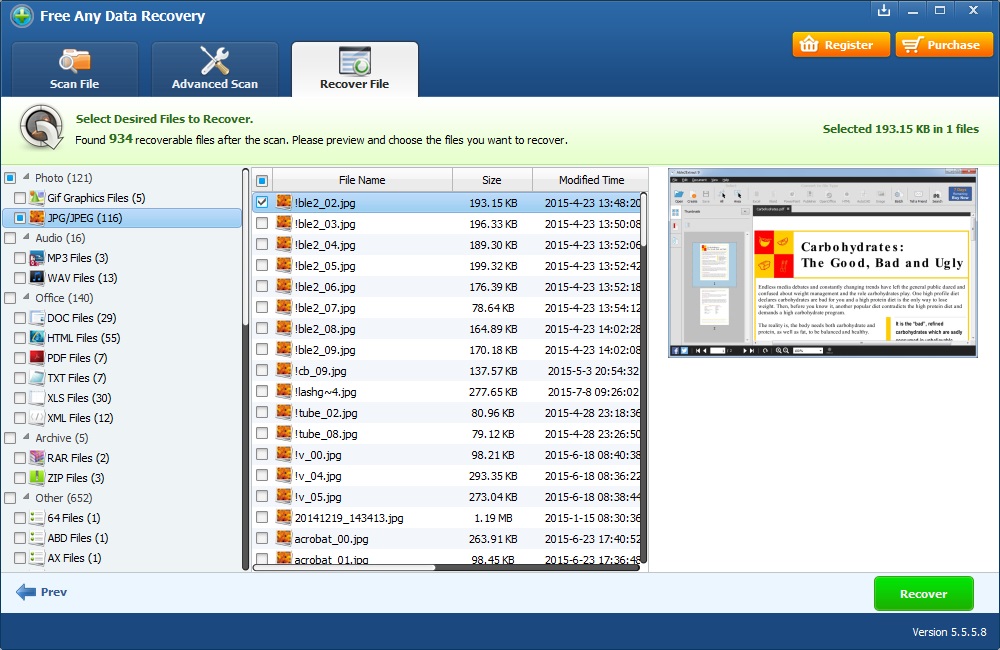Image resolution: width=1000 pixels, height=650 pixels.
Task: Click the GIF Graphics file-type icon
Action: (35, 198)
